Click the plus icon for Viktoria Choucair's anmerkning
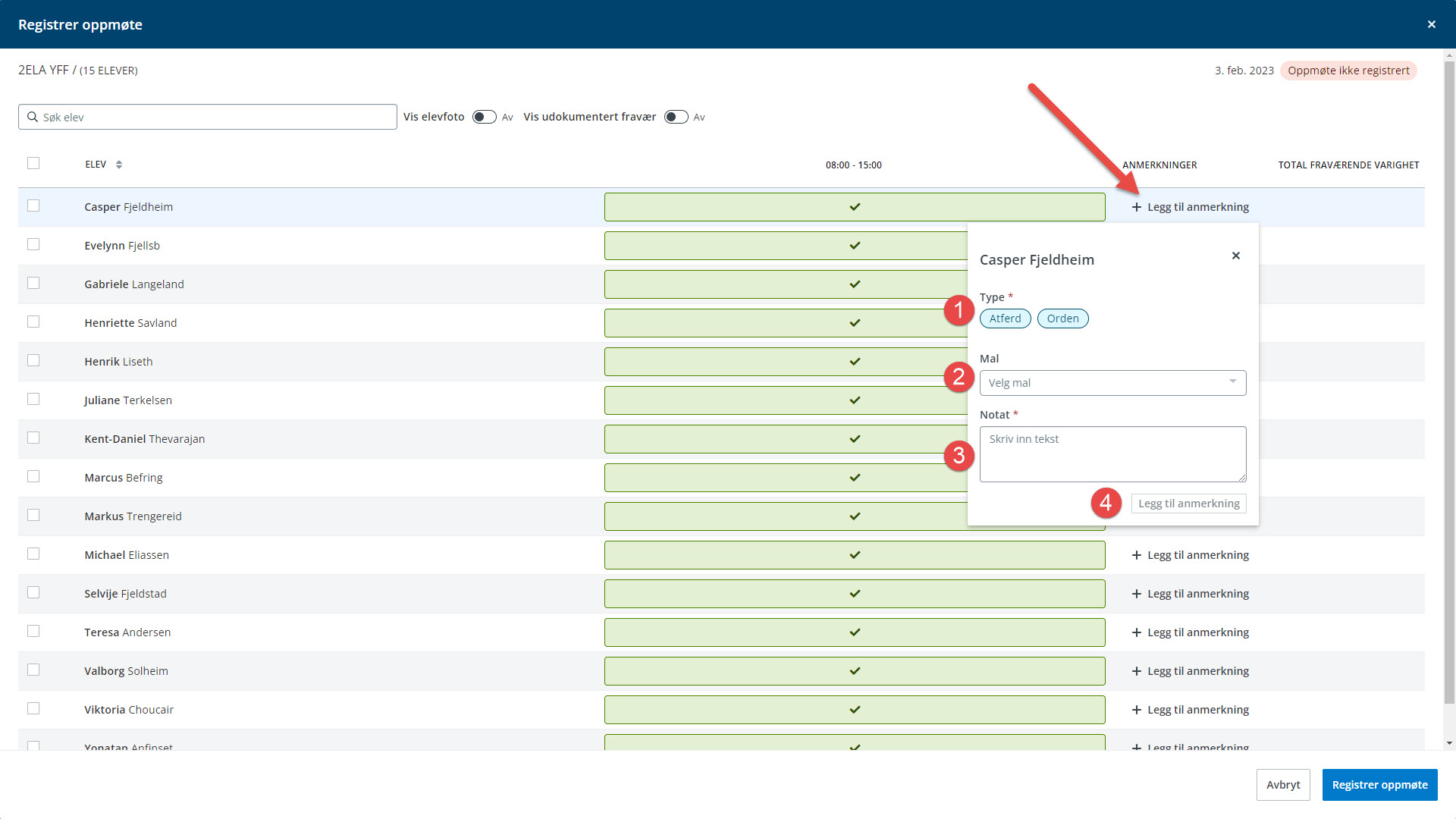This screenshot has height=819, width=1456. [1137, 710]
